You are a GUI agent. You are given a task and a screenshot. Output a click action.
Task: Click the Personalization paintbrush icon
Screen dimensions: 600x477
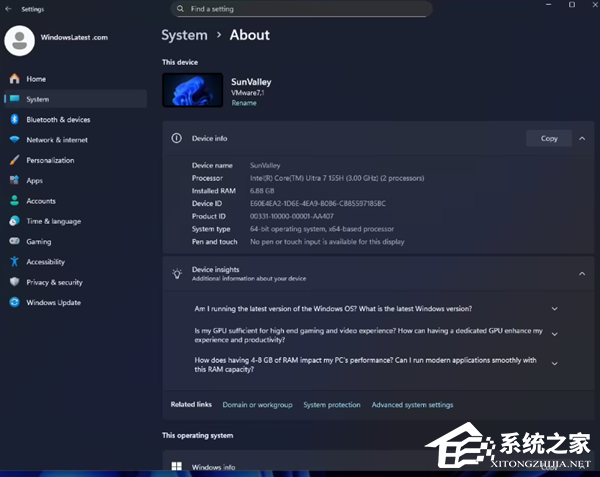(15, 160)
